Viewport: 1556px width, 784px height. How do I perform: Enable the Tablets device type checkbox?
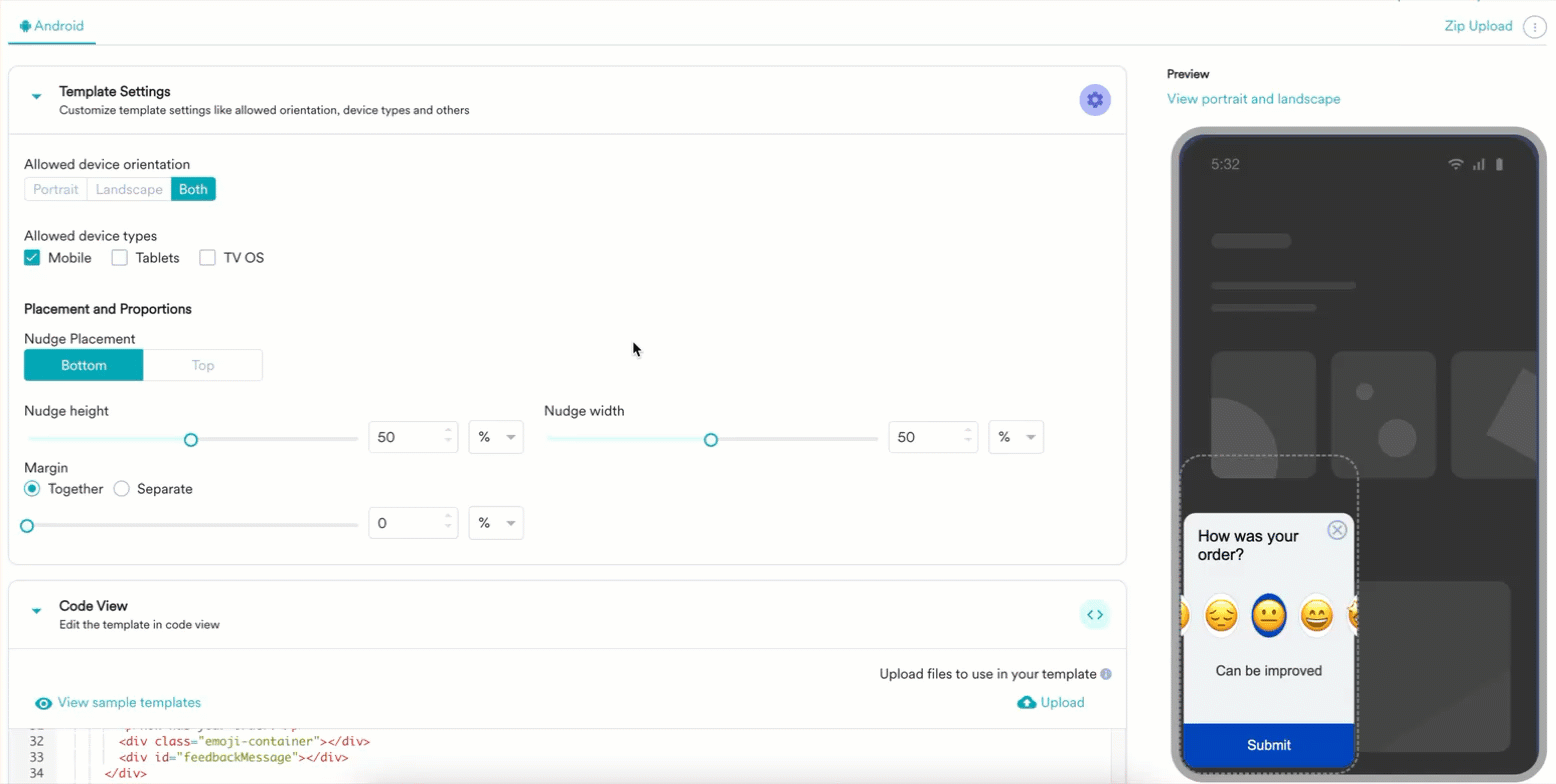(120, 258)
